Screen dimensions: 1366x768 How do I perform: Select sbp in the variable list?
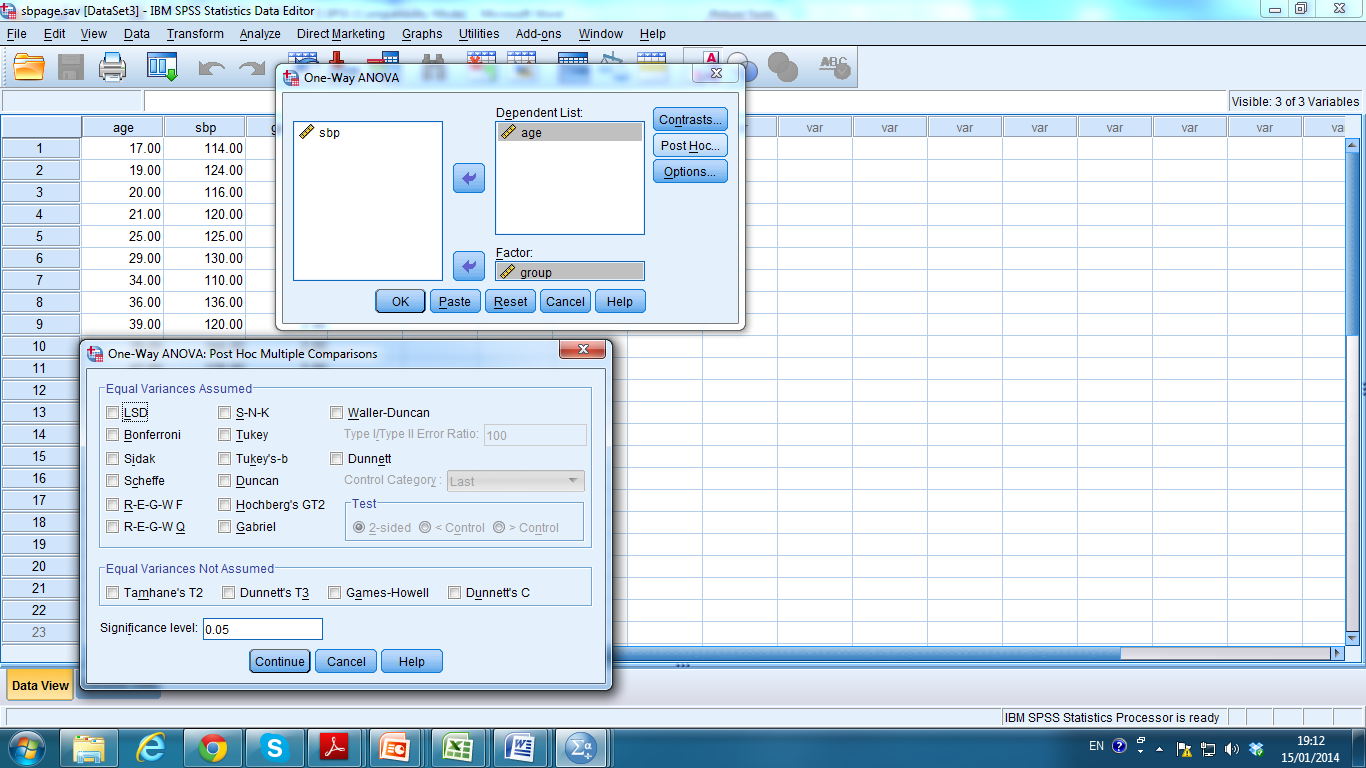pos(328,132)
